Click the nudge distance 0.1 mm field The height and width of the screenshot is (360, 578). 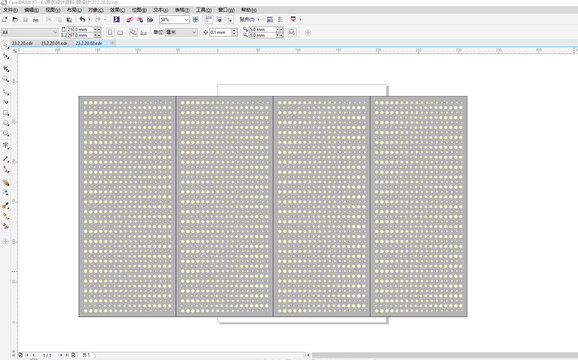[220, 32]
